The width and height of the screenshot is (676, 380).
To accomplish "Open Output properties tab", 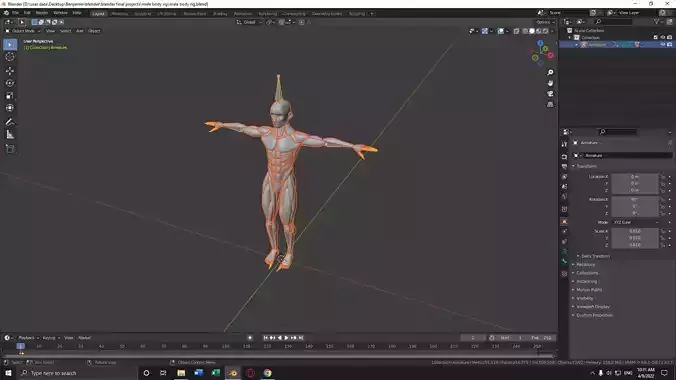I will (x=564, y=166).
